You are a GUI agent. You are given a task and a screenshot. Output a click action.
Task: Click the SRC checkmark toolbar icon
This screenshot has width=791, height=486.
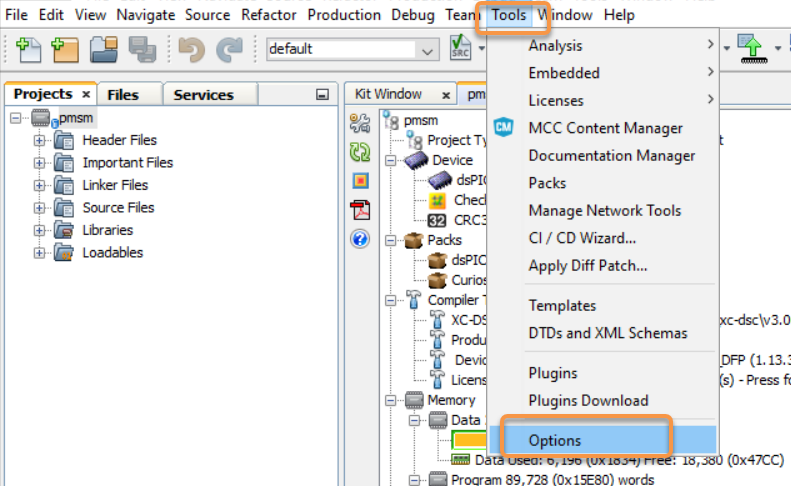(460, 47)
